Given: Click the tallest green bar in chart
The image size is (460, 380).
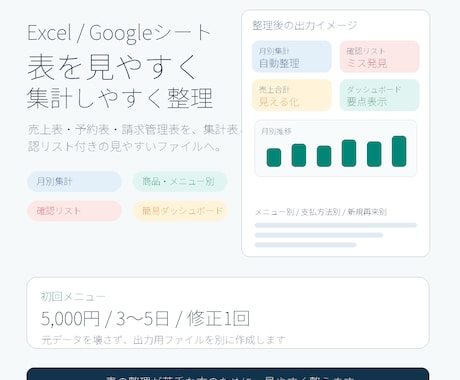Looking at the screenshot, I should click(399, 151).
